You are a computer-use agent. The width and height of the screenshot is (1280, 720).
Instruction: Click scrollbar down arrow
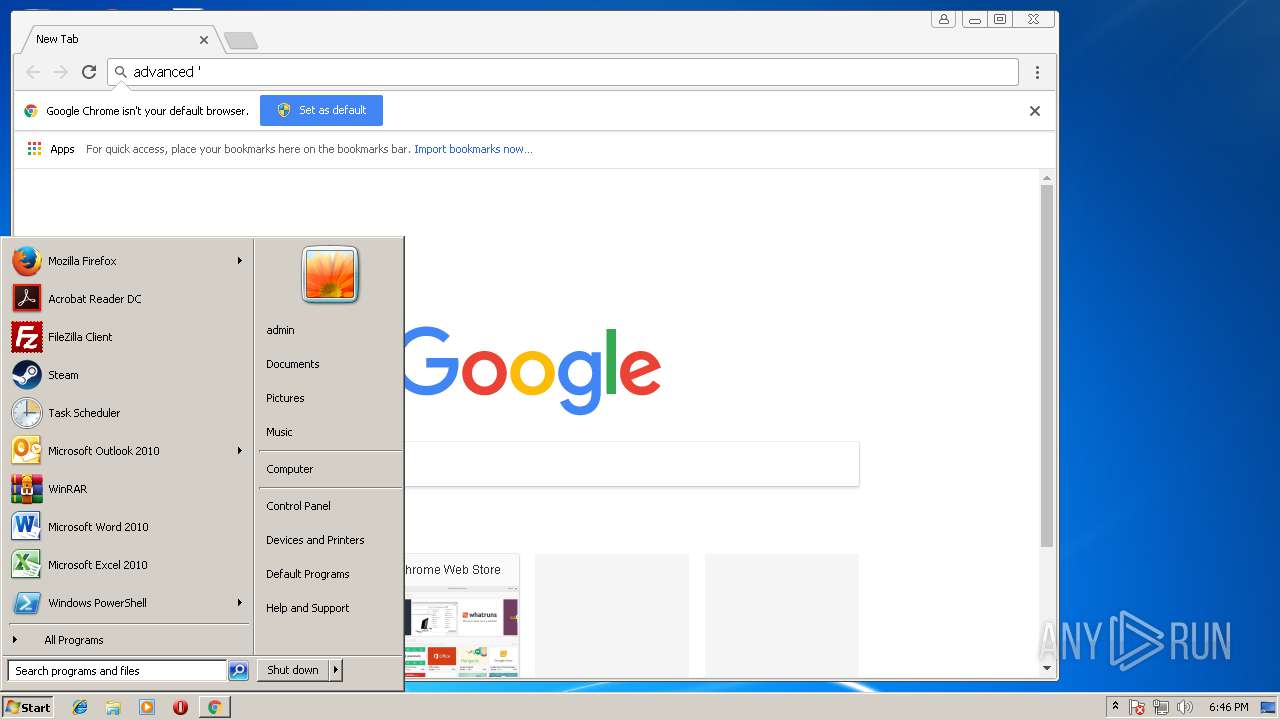pos(1047,668)
